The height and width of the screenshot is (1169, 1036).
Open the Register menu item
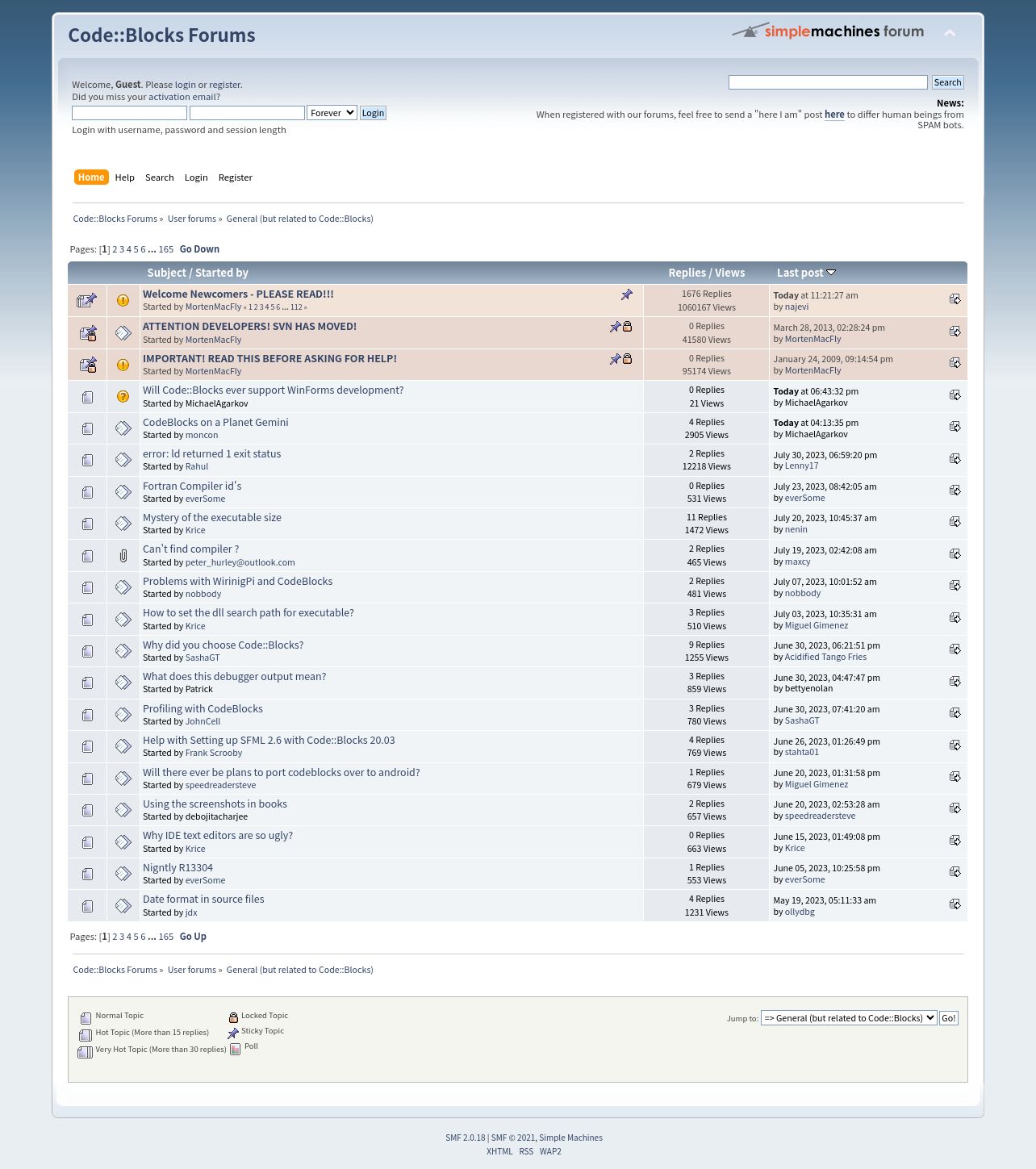[x=236, y=177]
